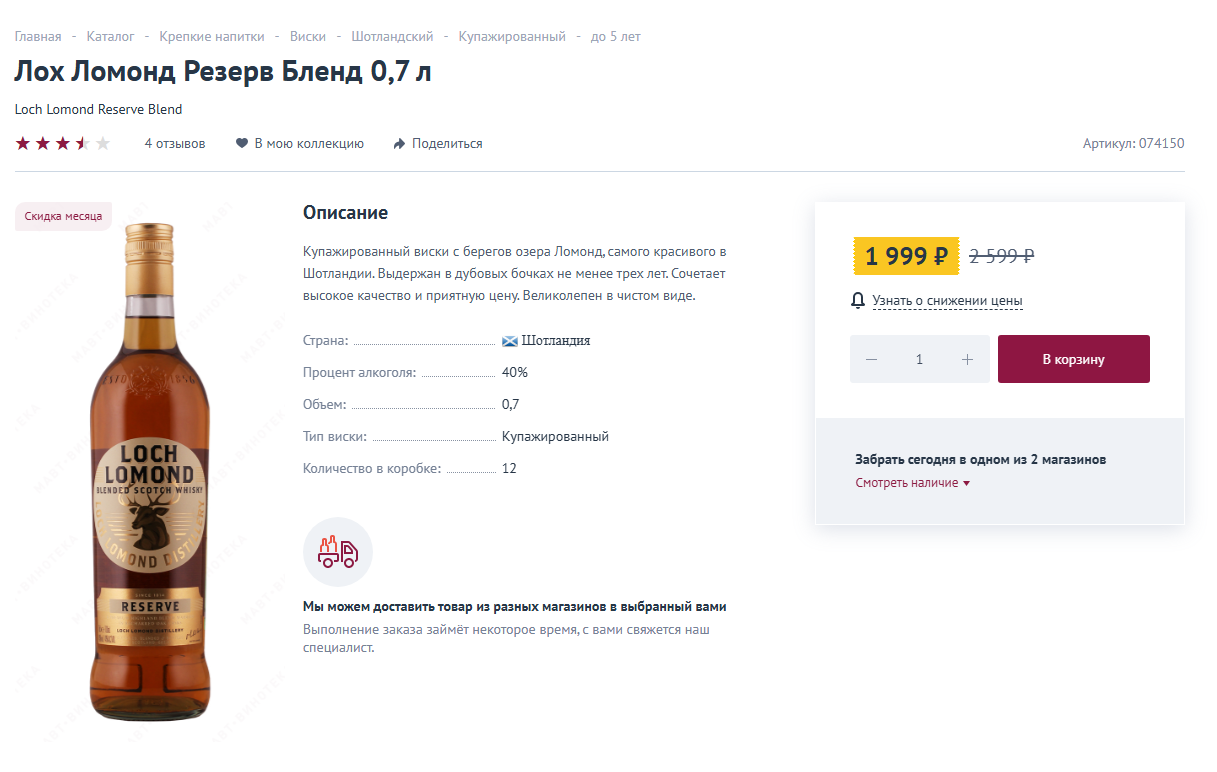Add product with "В корзину" button

tap(1073, 359)
